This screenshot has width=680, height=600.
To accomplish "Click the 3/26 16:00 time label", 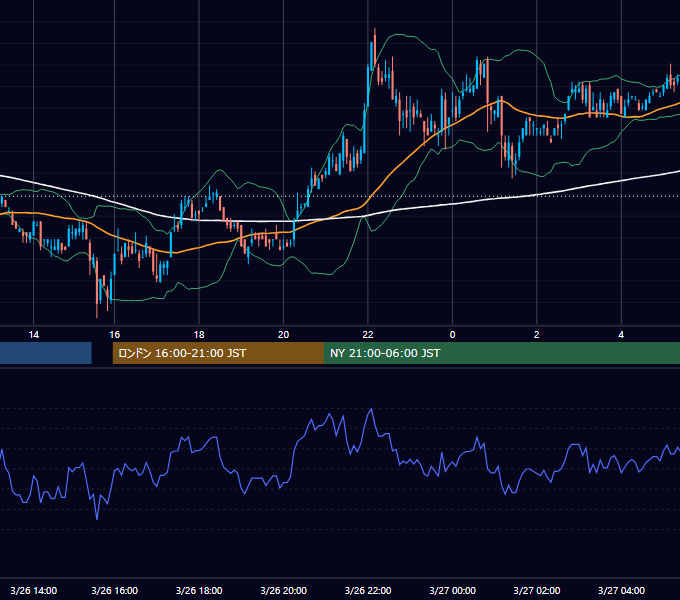I will coord(114,590).
